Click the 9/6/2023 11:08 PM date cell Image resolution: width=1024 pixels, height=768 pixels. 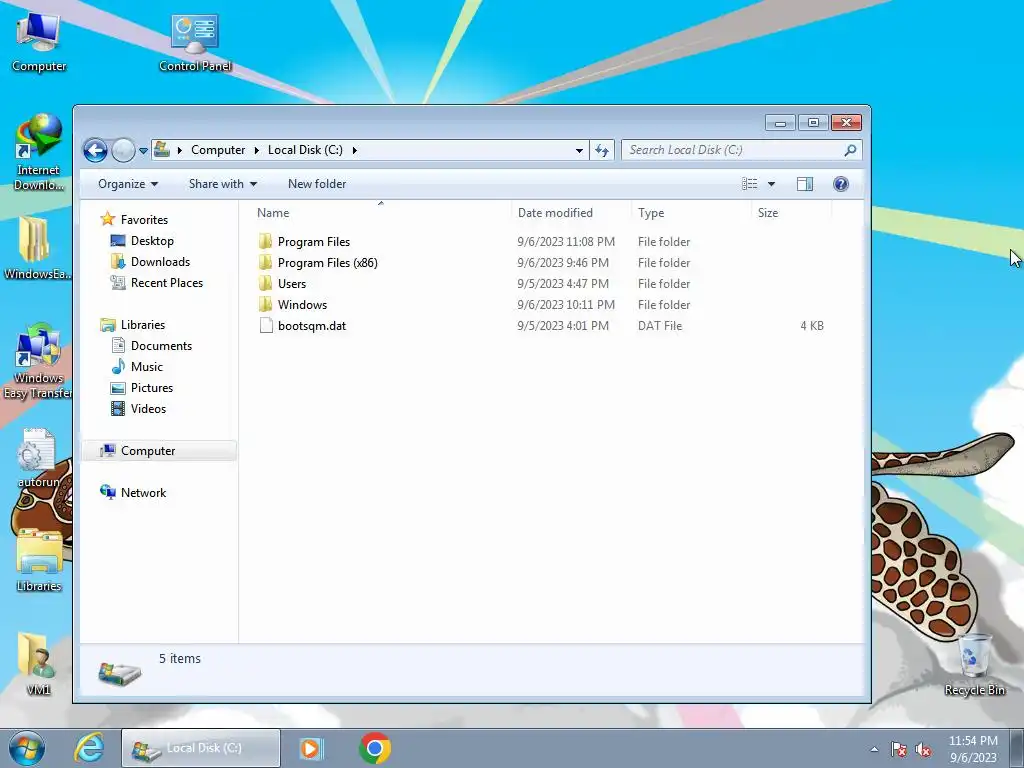(x=566, y=242)
